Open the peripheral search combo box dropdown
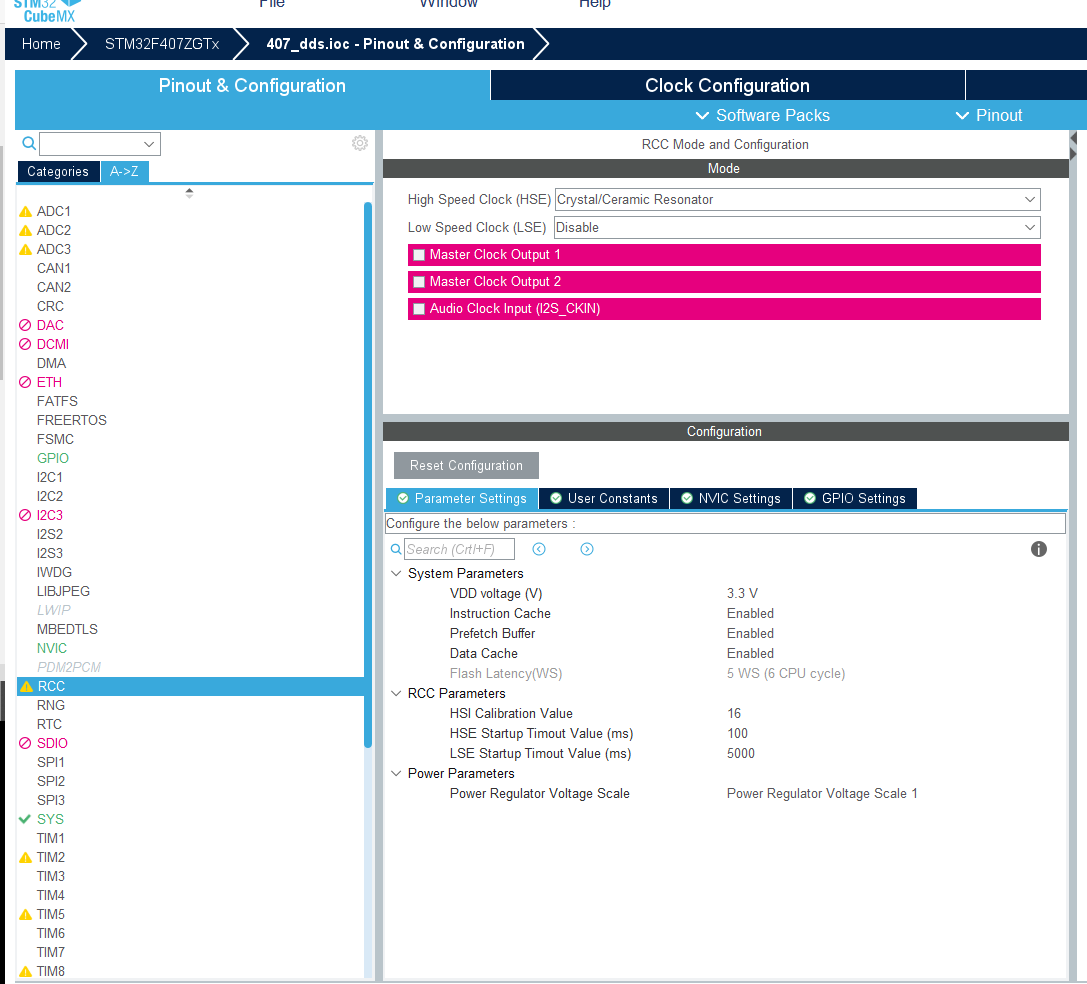This screenshot has width=1087, height=984. tap(148, 144)
